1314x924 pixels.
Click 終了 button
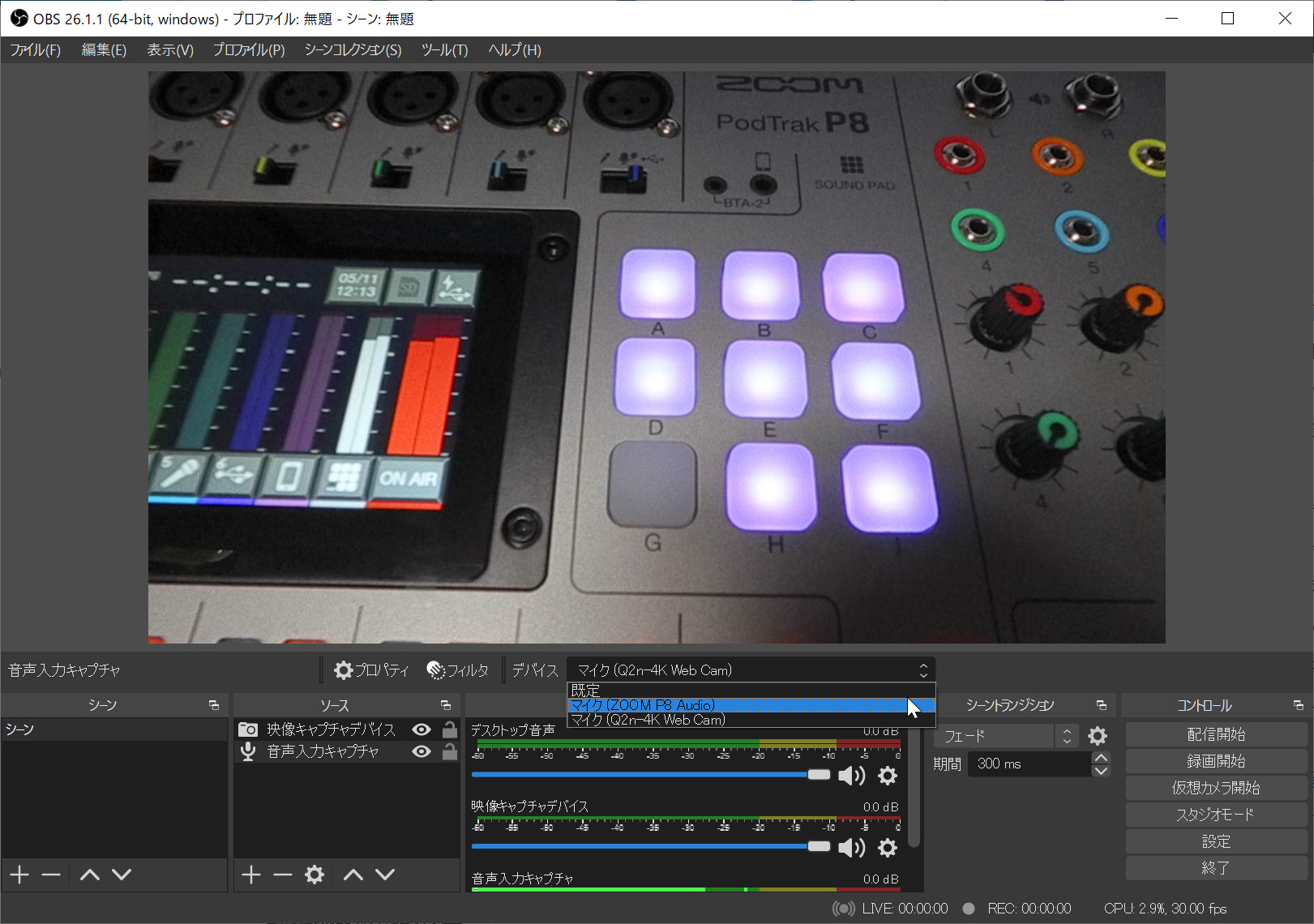[1216, 868]
